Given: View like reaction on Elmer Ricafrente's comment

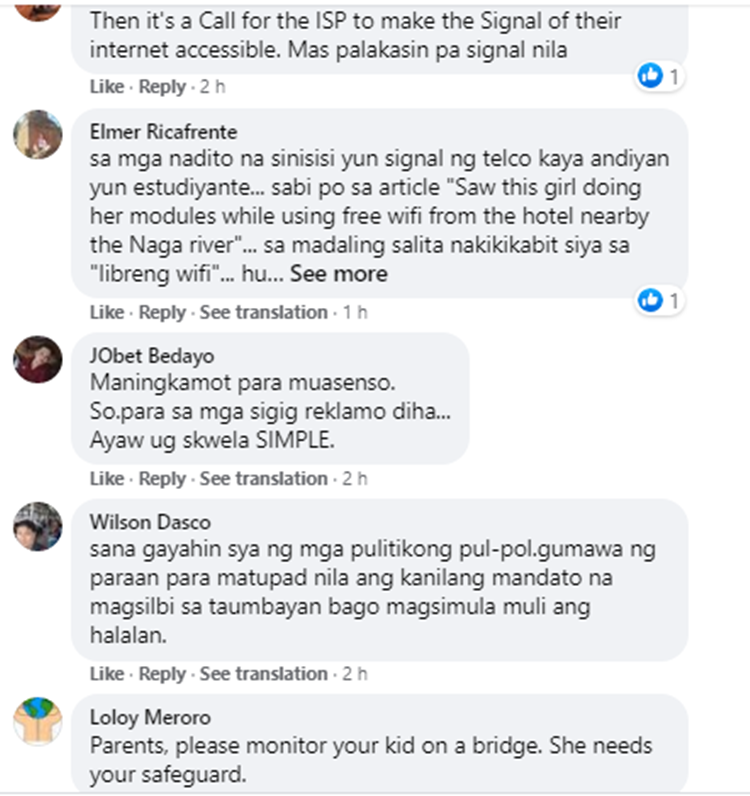Looking at the screenshot, I should pos(659,301).
